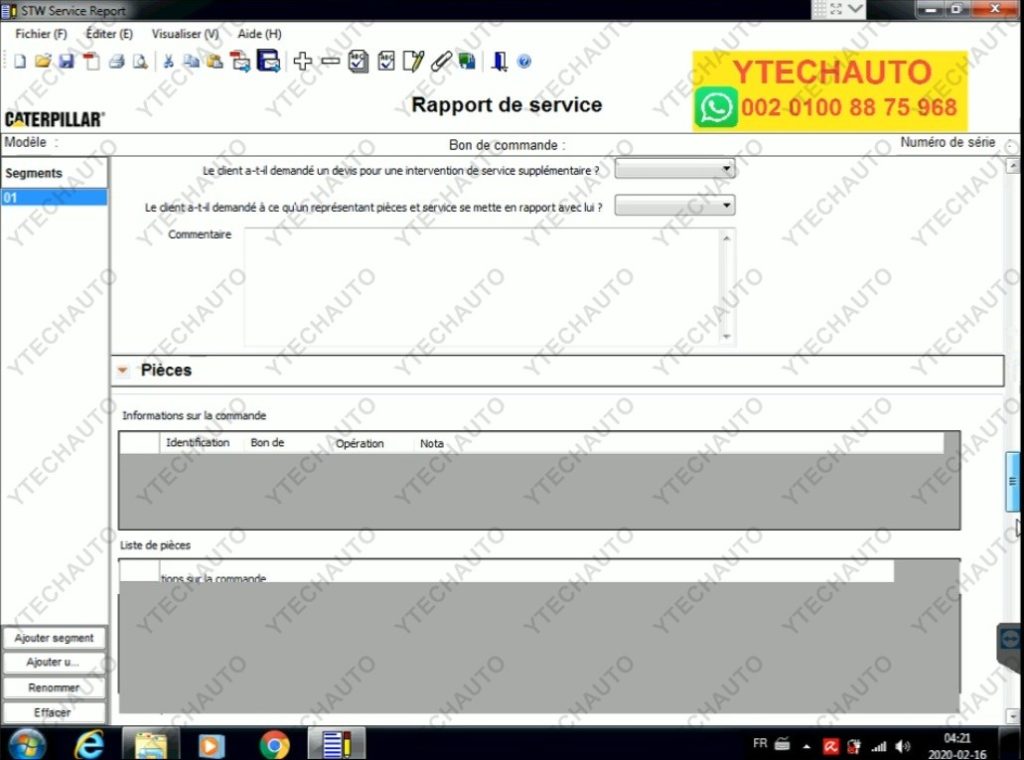Paste from clipboard toolbar icon
The height and width of the screenshot is (760, 1024).
[214, 61]
